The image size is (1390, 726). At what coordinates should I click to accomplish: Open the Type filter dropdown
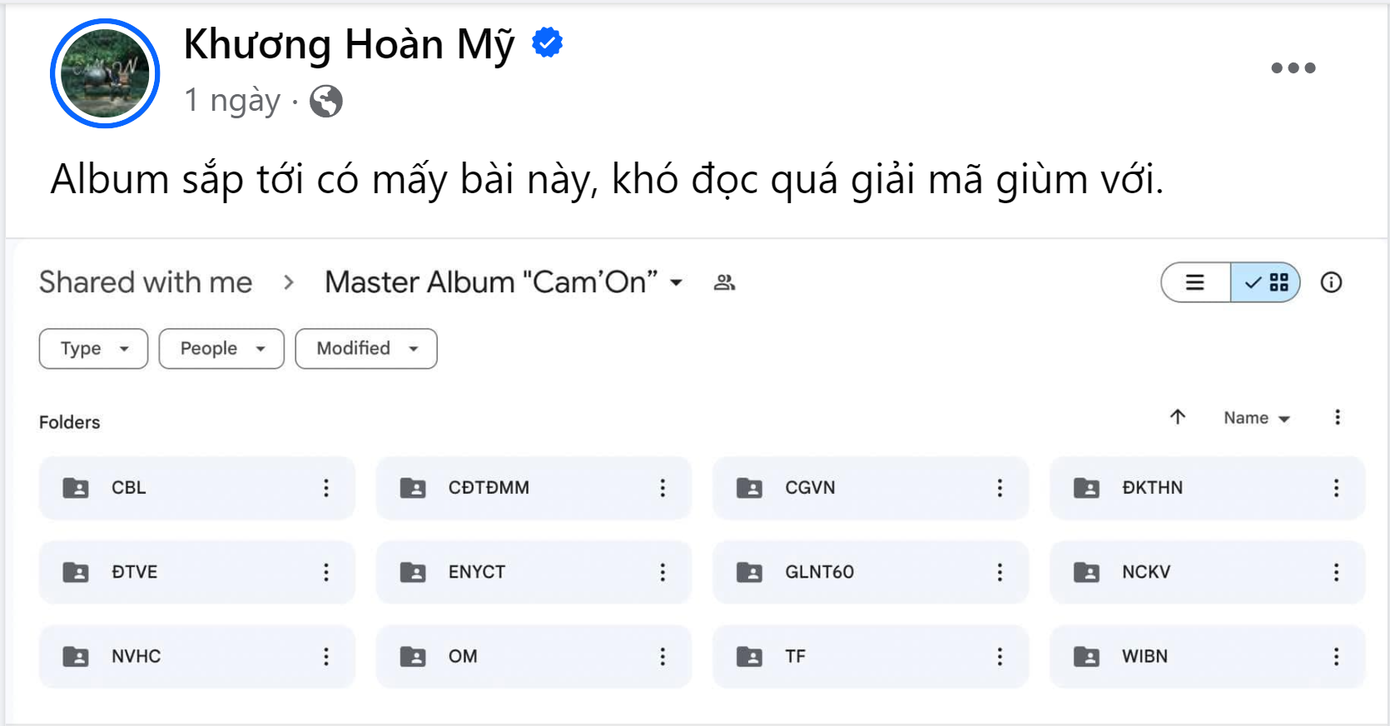pos(93,348)
